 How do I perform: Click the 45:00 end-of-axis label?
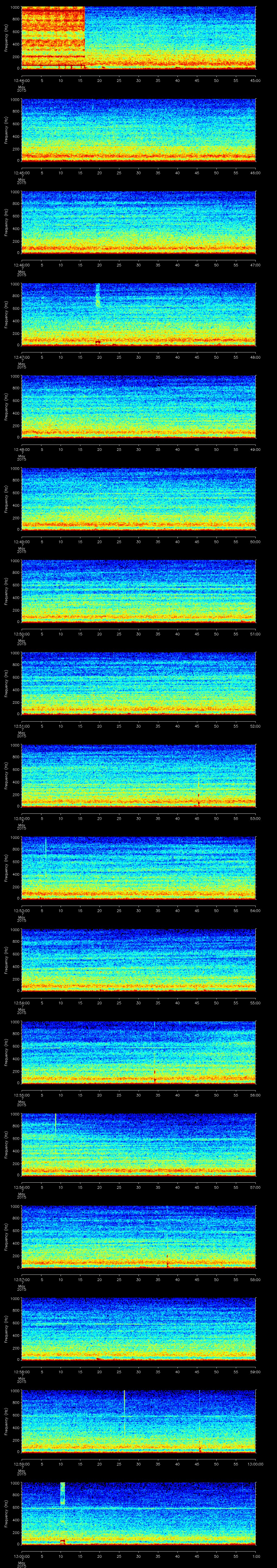click(255, 81)
